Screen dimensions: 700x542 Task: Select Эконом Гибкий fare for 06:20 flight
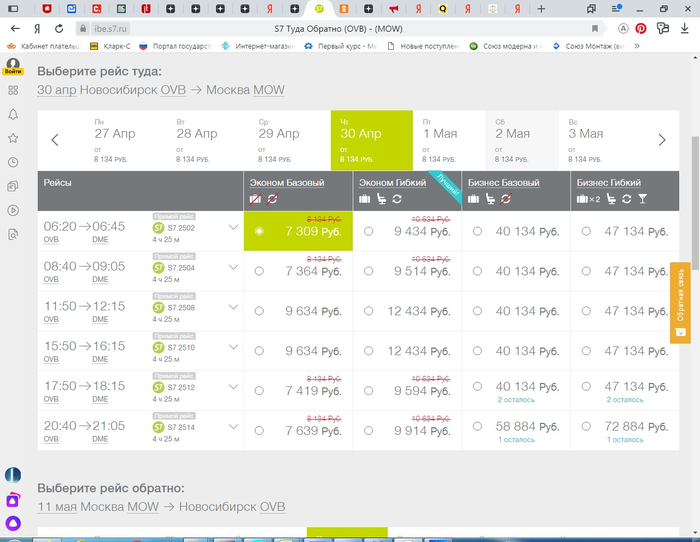[x=368, y=231]
